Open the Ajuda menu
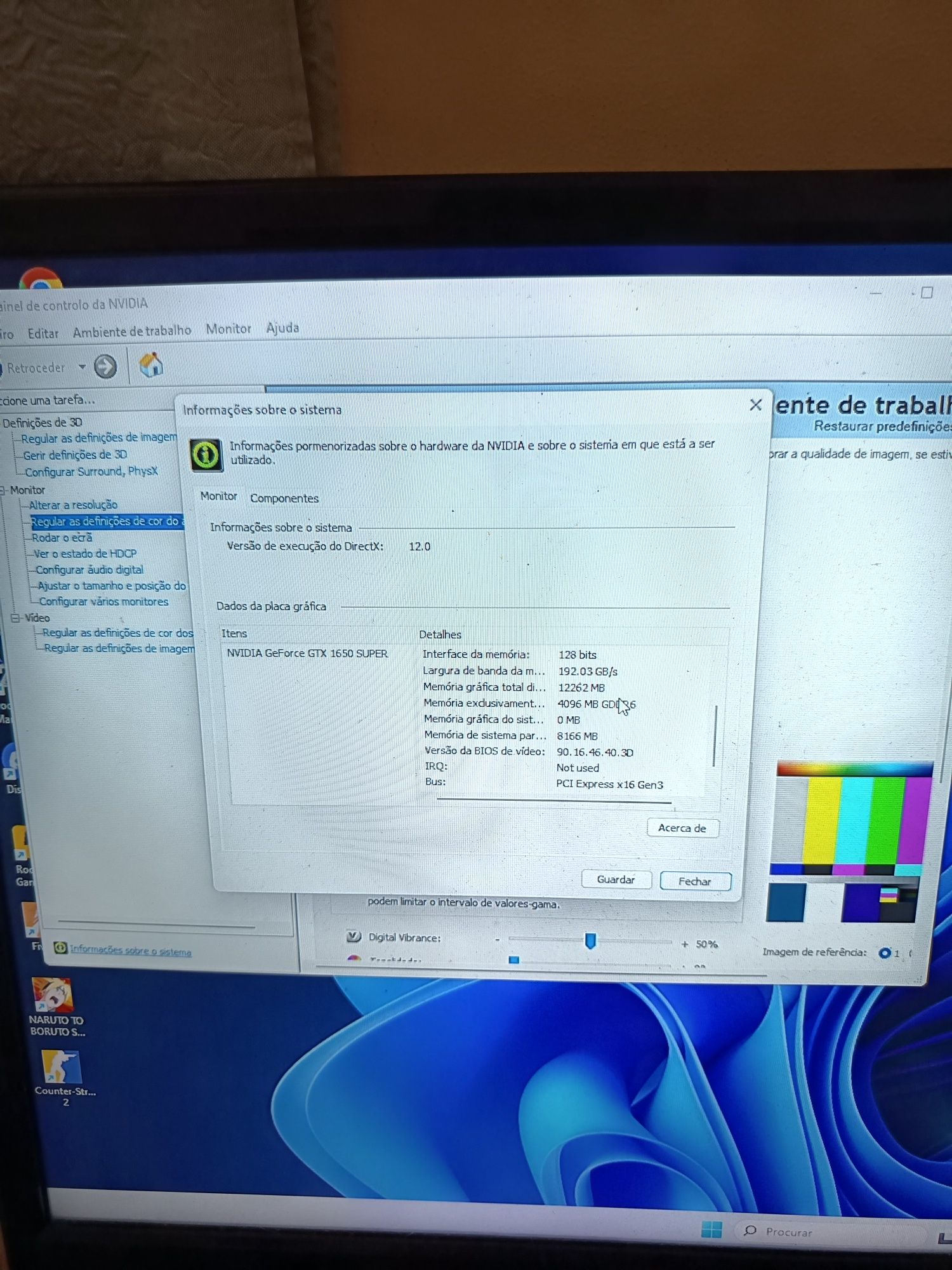 tap(282, 328)
